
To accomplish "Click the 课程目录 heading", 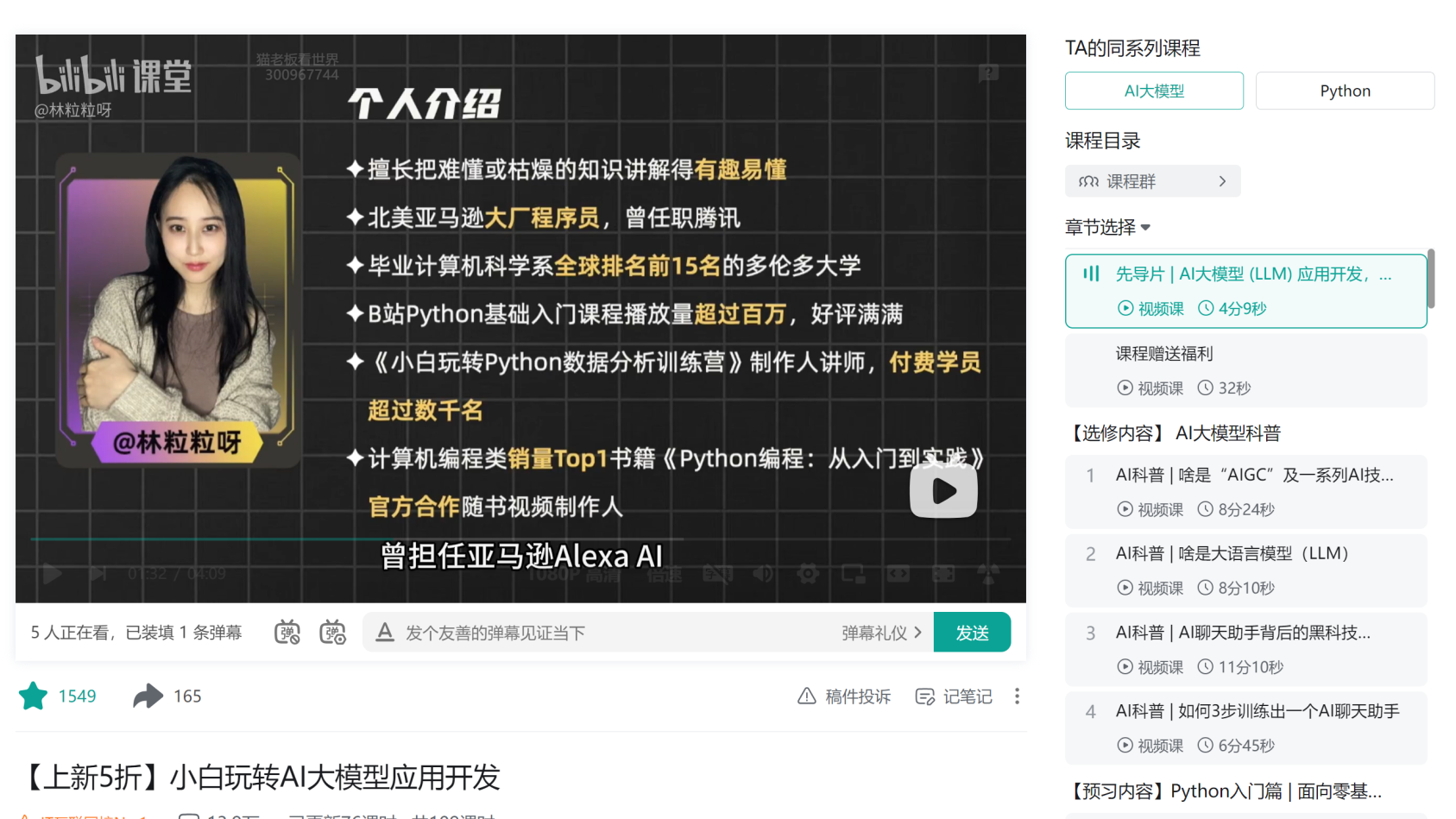I will 1103,141.
